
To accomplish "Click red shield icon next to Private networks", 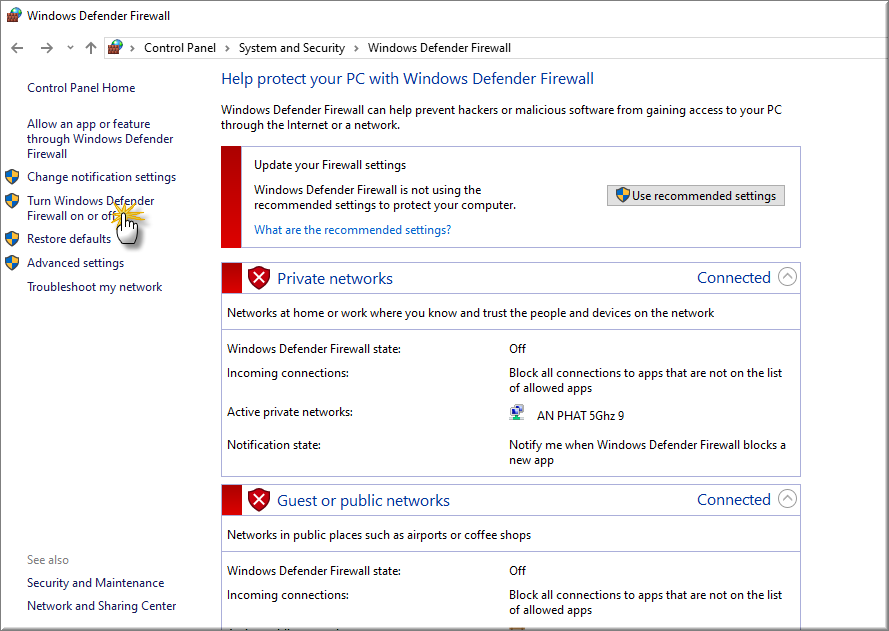I will tap(259, 278).
